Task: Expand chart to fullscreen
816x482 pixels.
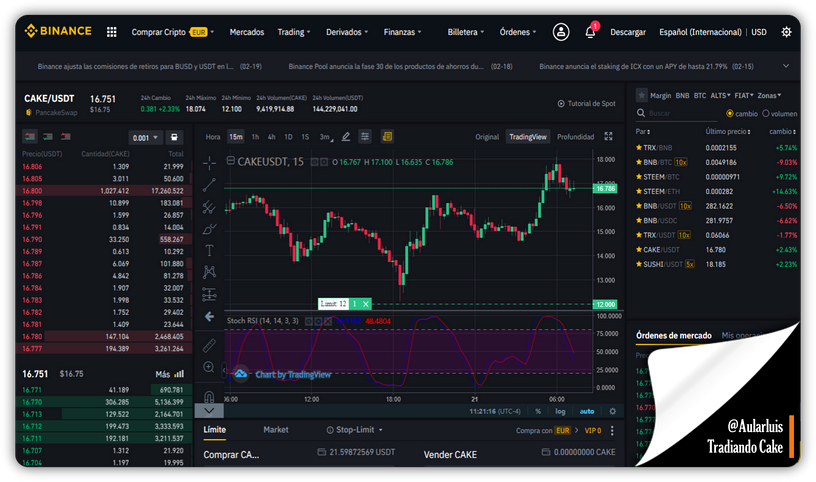Action: 608,136
